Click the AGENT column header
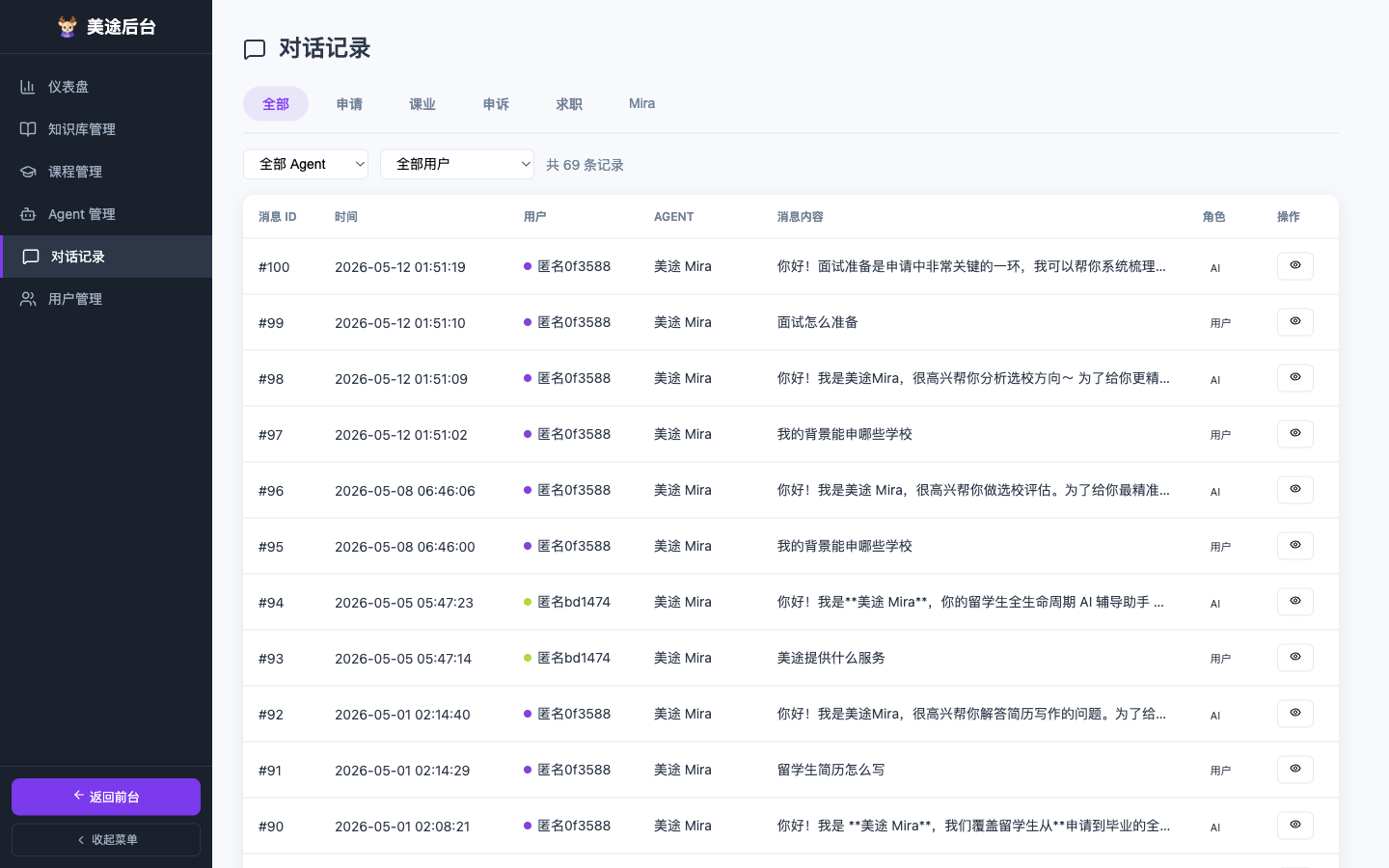 (673, 217)
